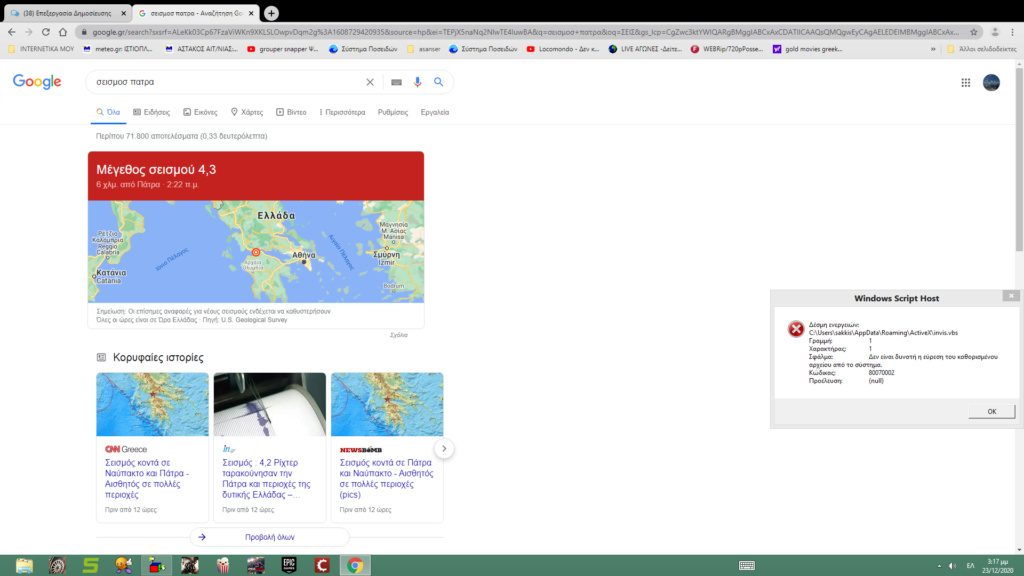
Task: Start voice search with the microphone icon
Action: coord(417,82)
